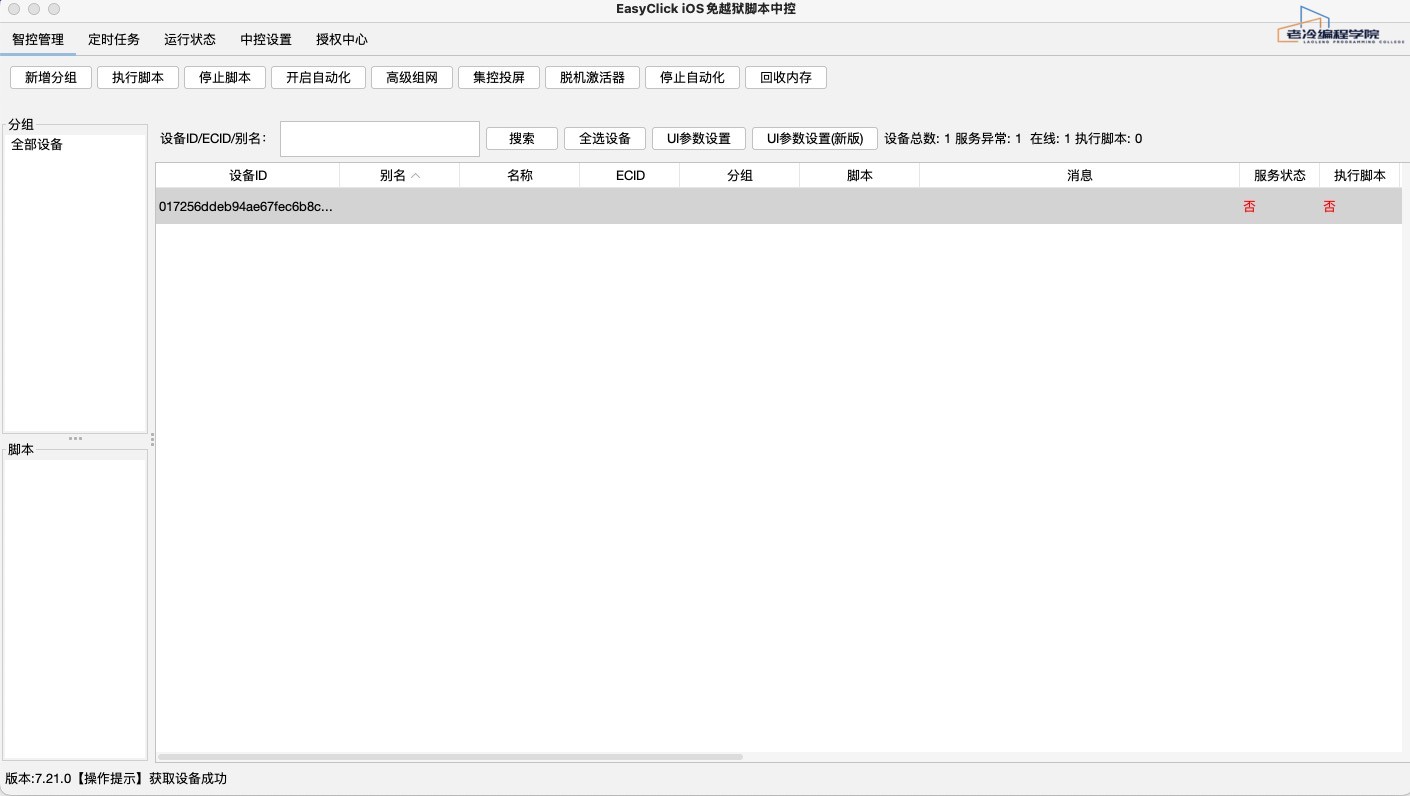
Task: Click the 执行脚本 button
Action: [x=138, y=78]
